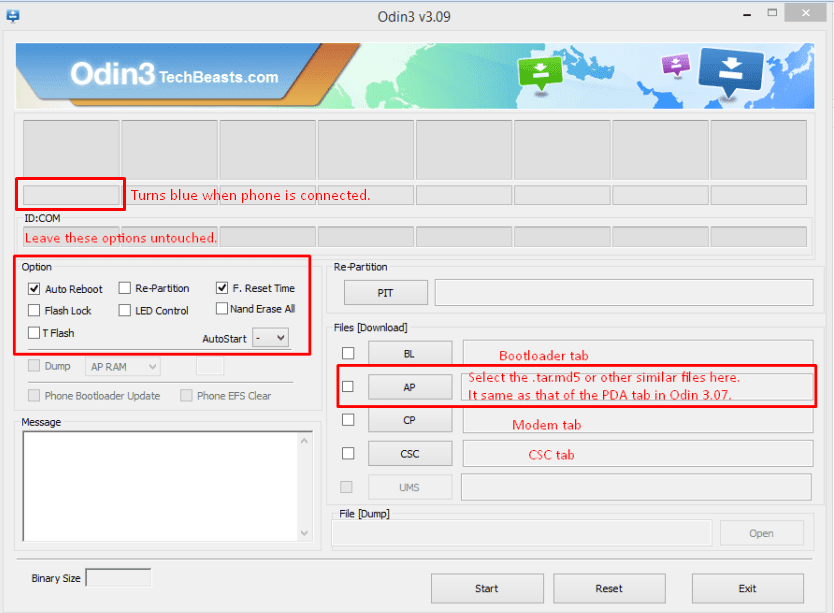Click Message box scroll down arrow

305,533
